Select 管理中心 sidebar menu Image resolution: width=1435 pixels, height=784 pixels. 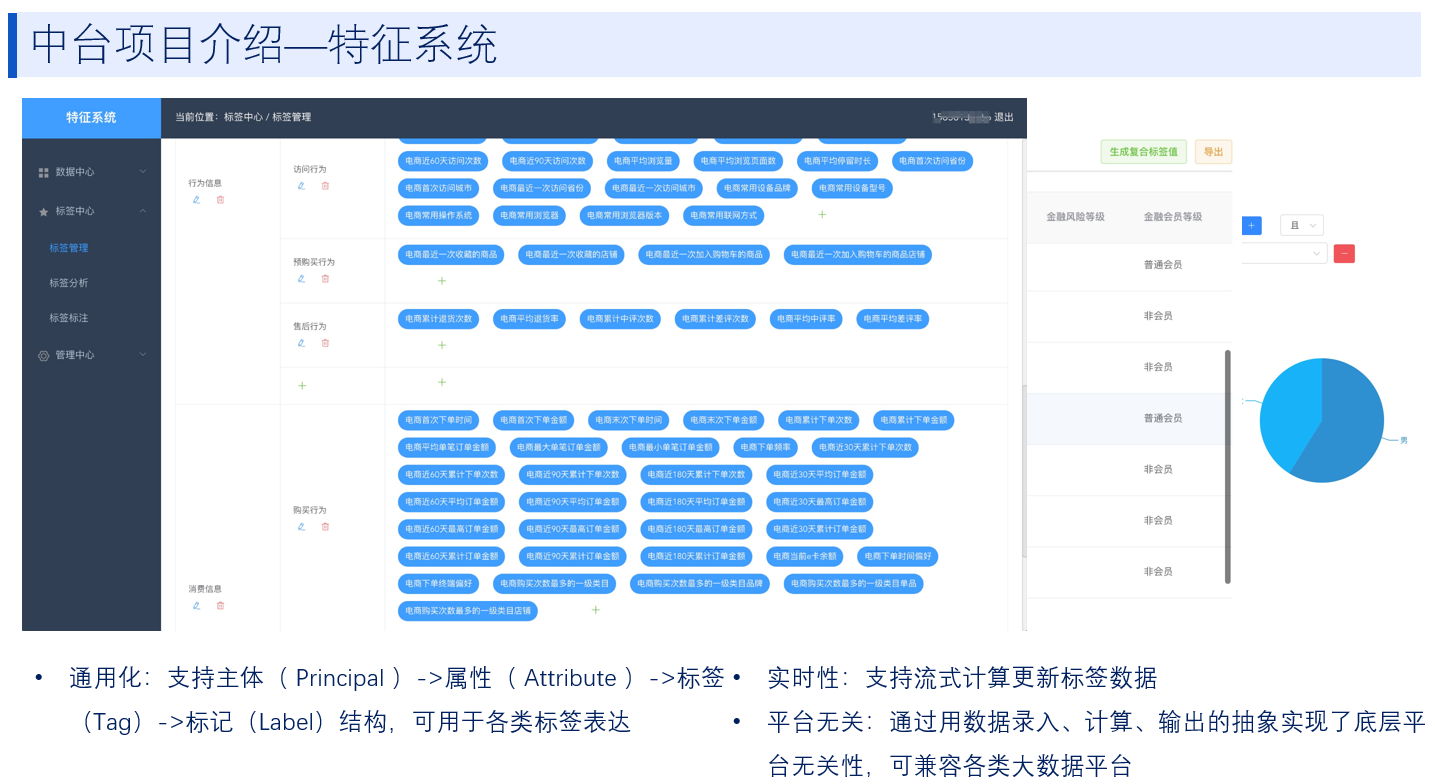[91, 355]
